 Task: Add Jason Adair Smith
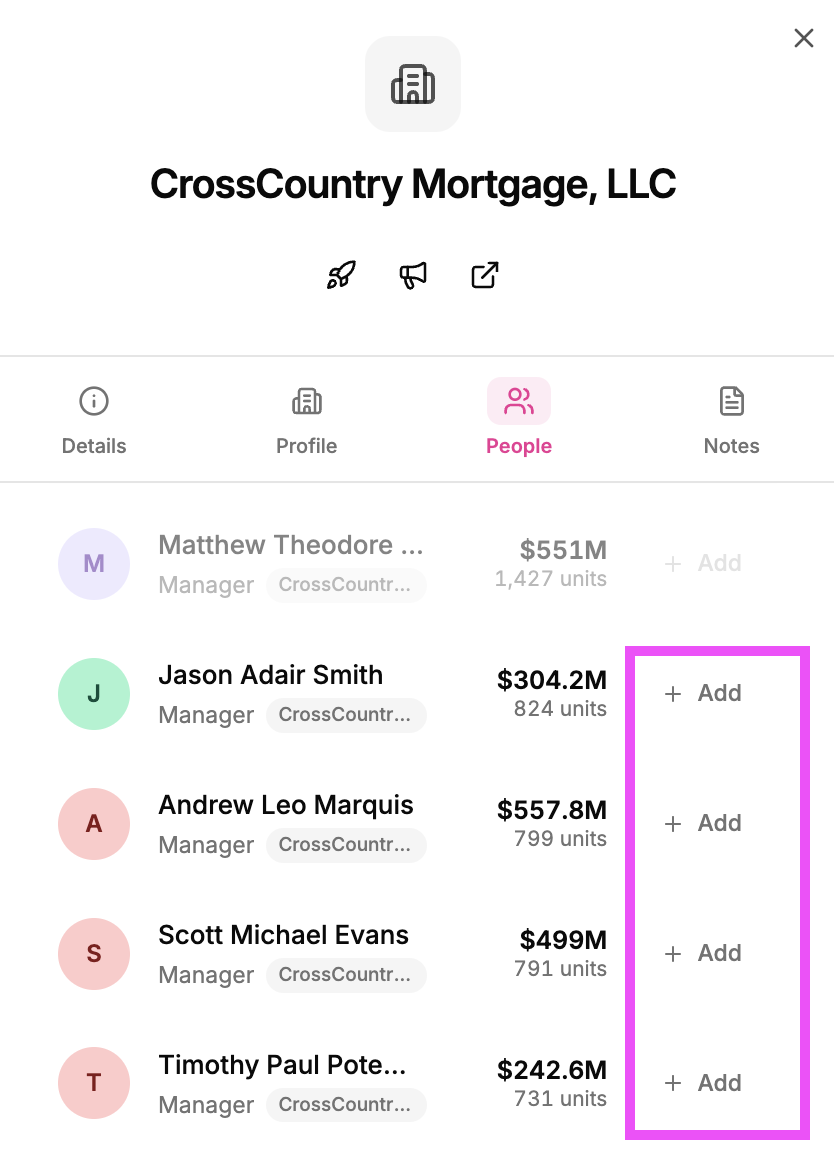click(x=703, y=693)
